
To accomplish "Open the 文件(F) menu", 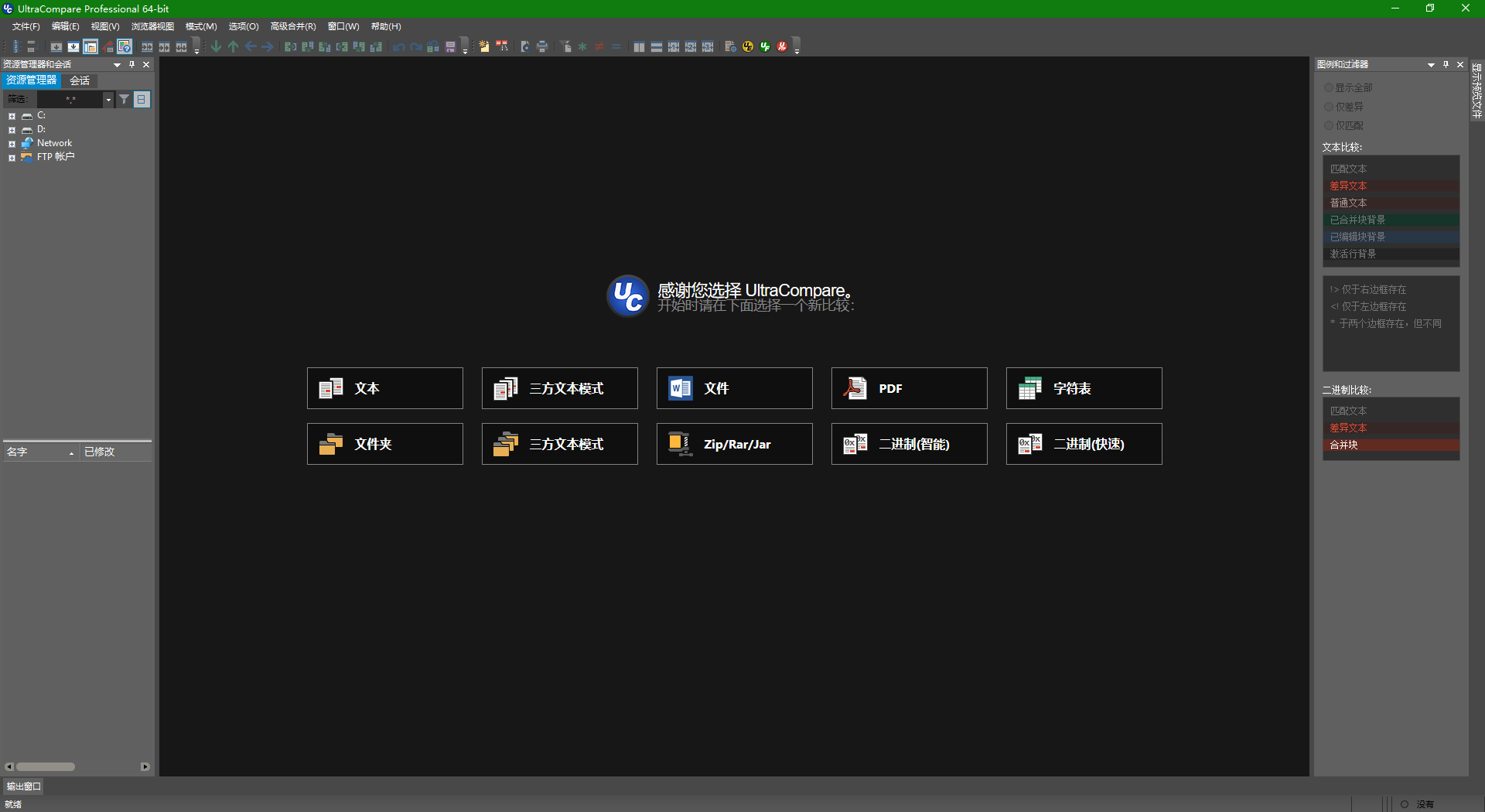I will [26, 26].
